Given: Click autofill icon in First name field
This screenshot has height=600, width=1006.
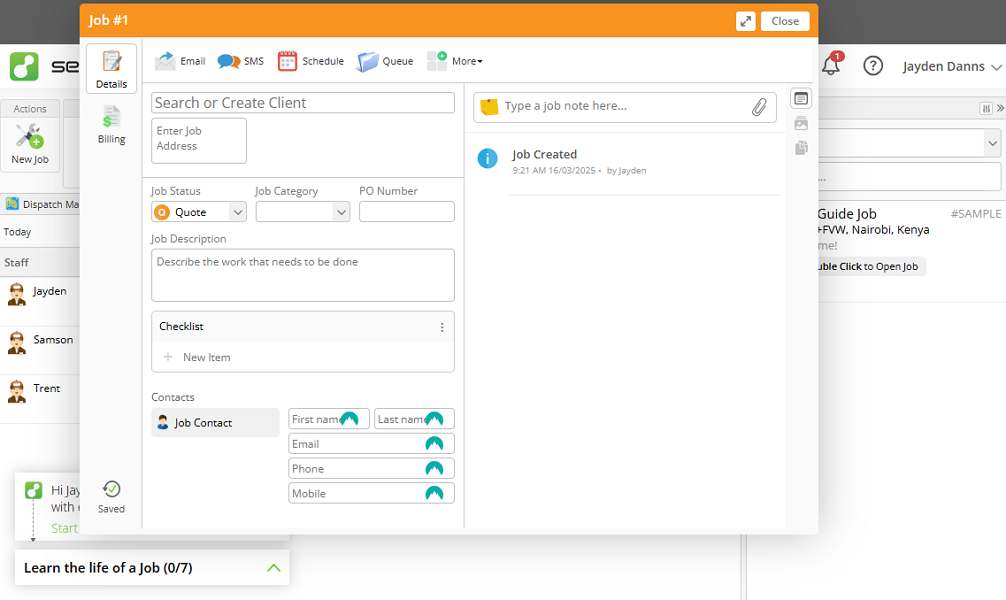Looking at the screenshot, I should 349,419.
